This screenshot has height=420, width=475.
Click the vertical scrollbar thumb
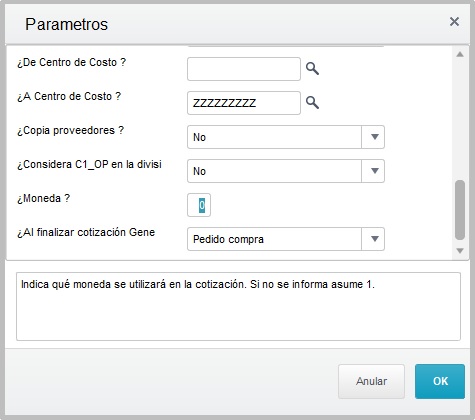[460, 210]
